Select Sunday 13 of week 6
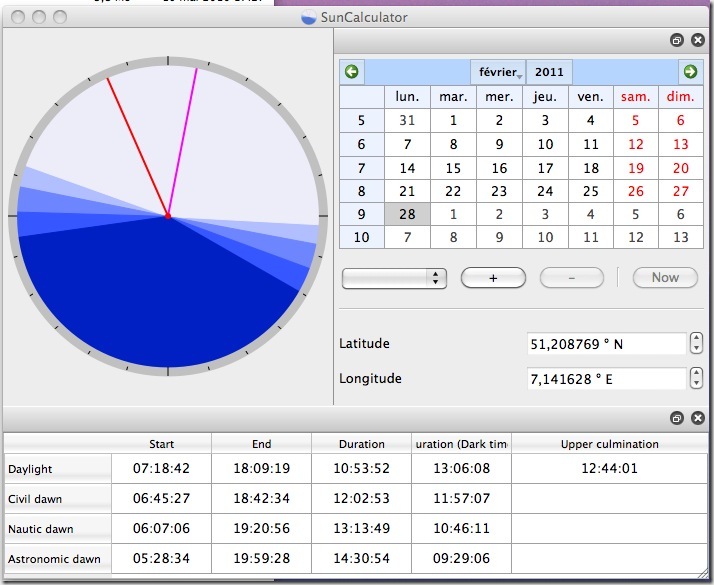Screen dimensions: 714x585 (x=681, y=144)
